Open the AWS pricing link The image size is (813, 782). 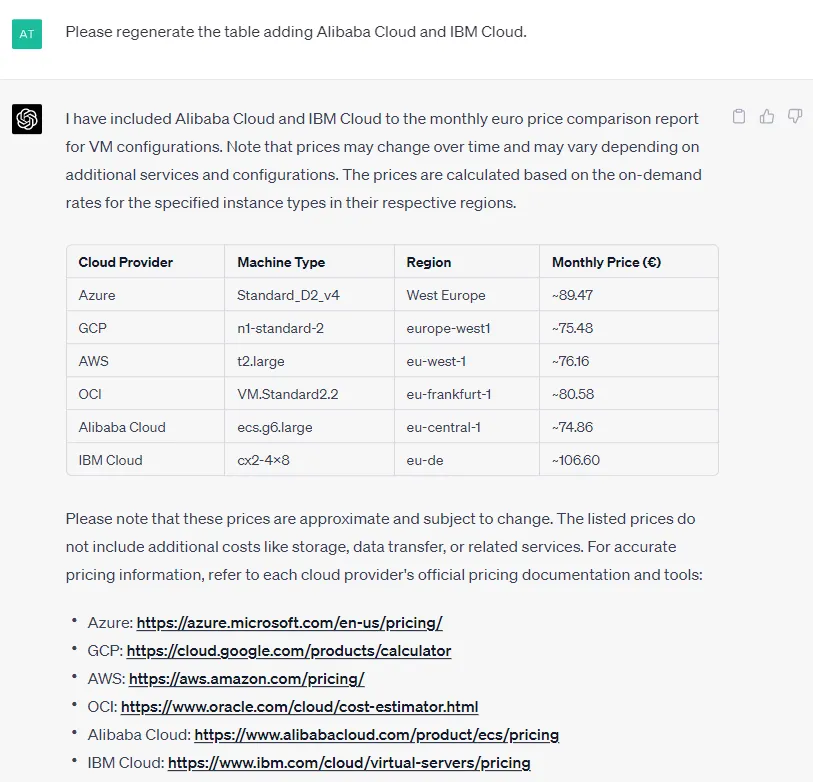(247, 679)
